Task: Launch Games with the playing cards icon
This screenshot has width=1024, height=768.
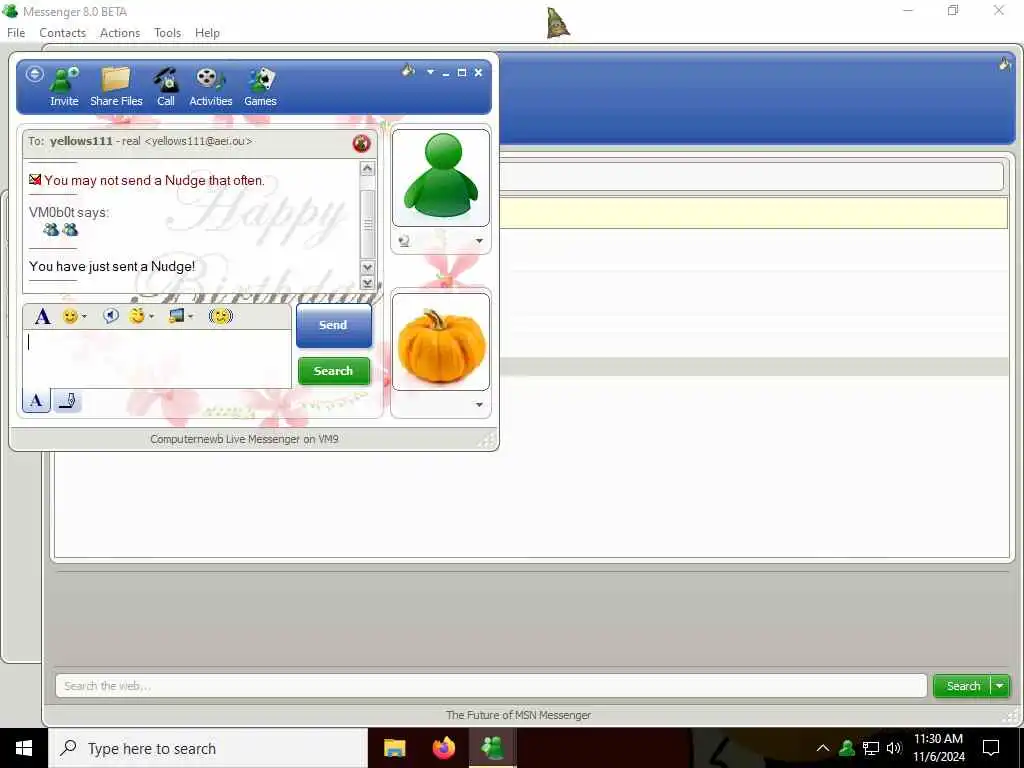Action: click(x=260, y=87)
